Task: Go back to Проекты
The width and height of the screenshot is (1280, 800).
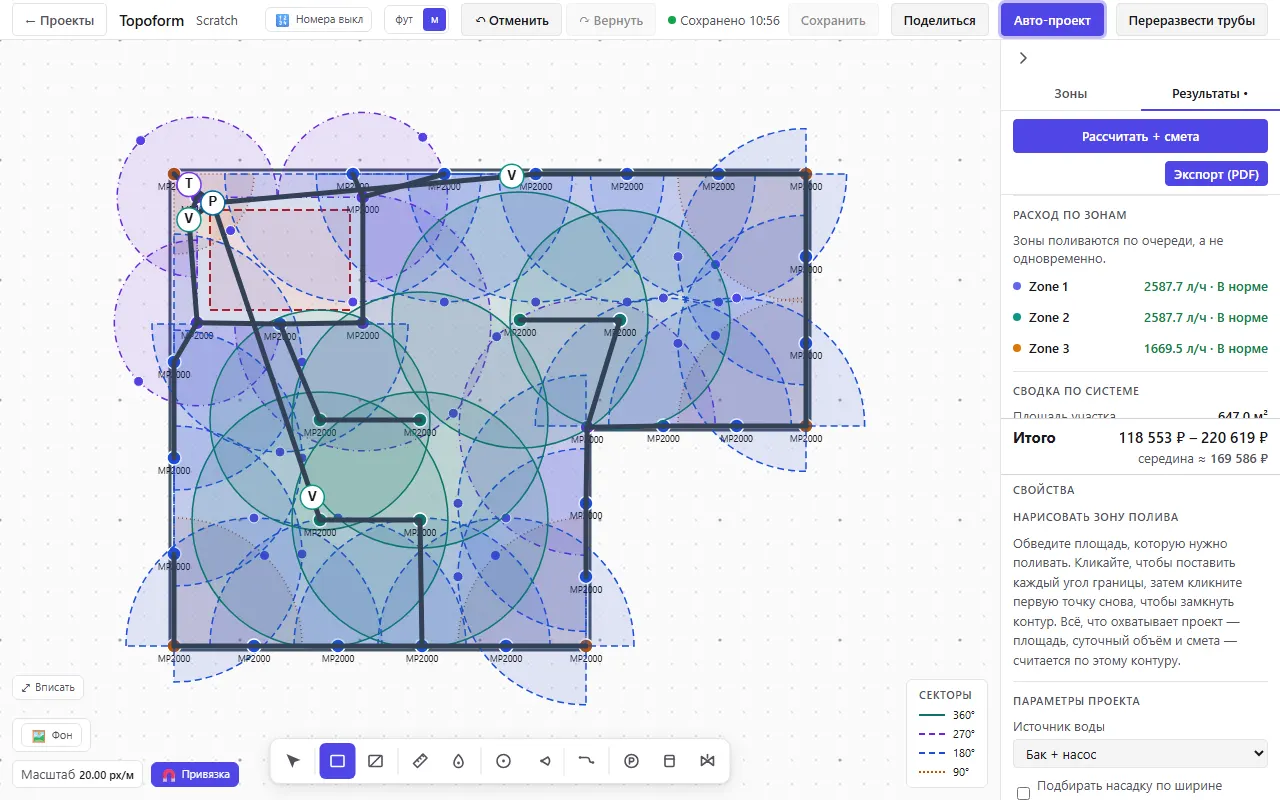Action: pyautogui.click(x=60, y=20)
